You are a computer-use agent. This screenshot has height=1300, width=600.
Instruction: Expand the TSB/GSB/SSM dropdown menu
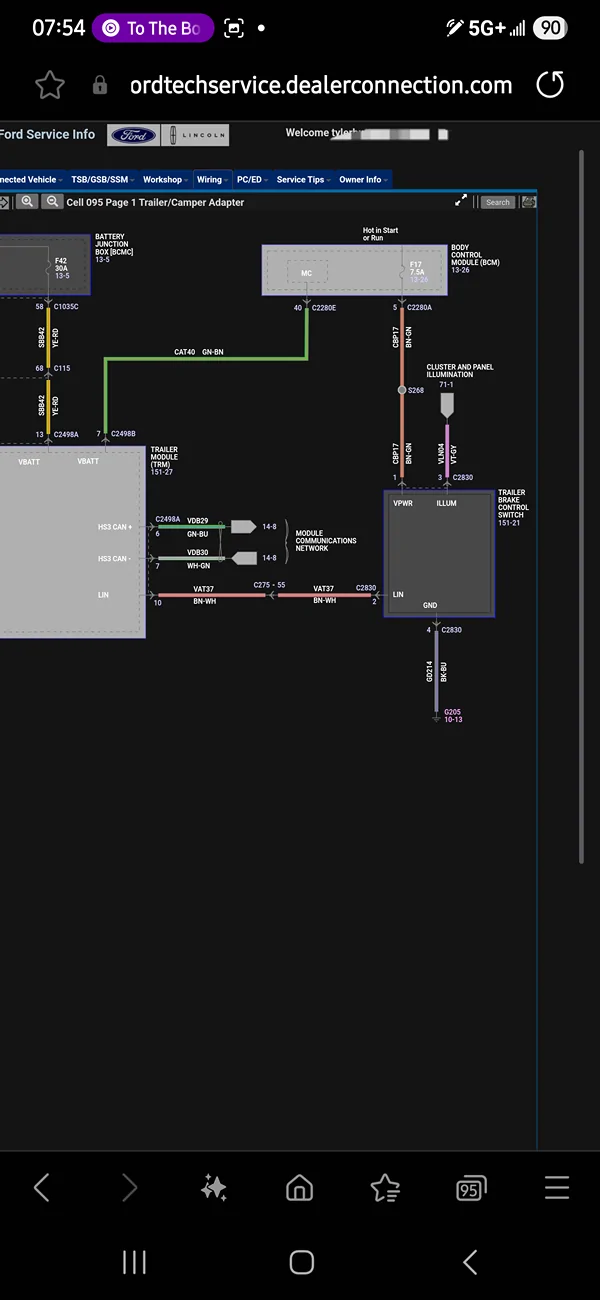click(102, 180)
